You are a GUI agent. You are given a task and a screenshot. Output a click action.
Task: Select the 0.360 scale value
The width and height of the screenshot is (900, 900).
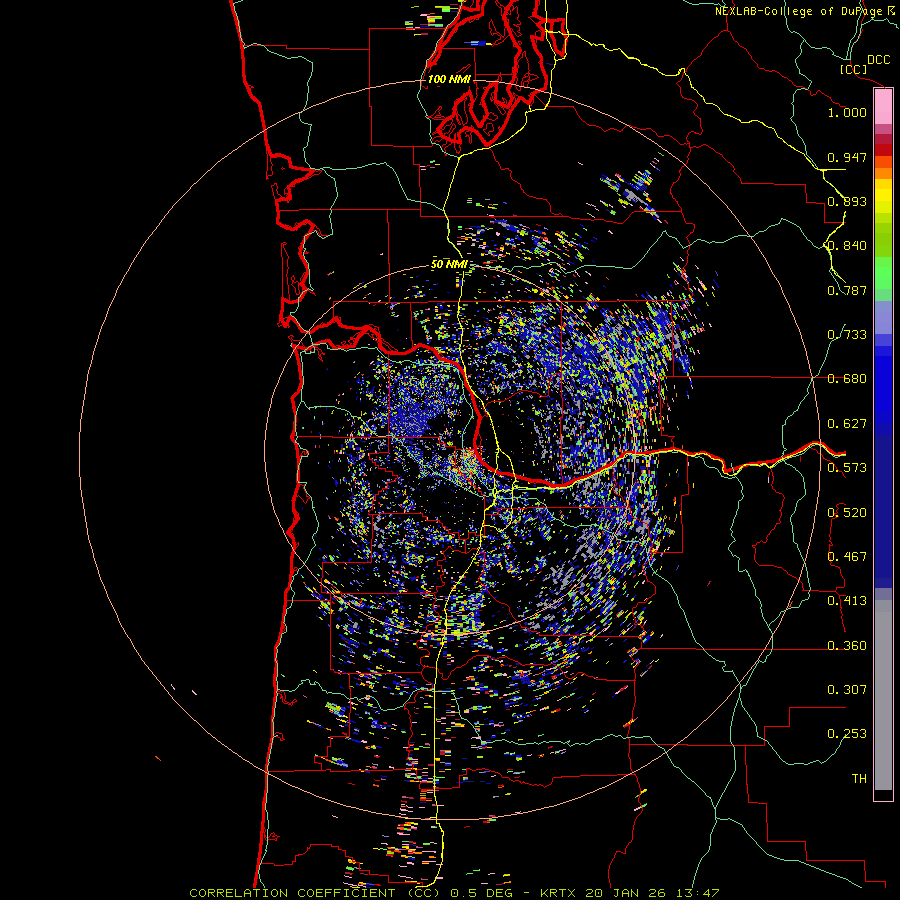pos(847,646)
